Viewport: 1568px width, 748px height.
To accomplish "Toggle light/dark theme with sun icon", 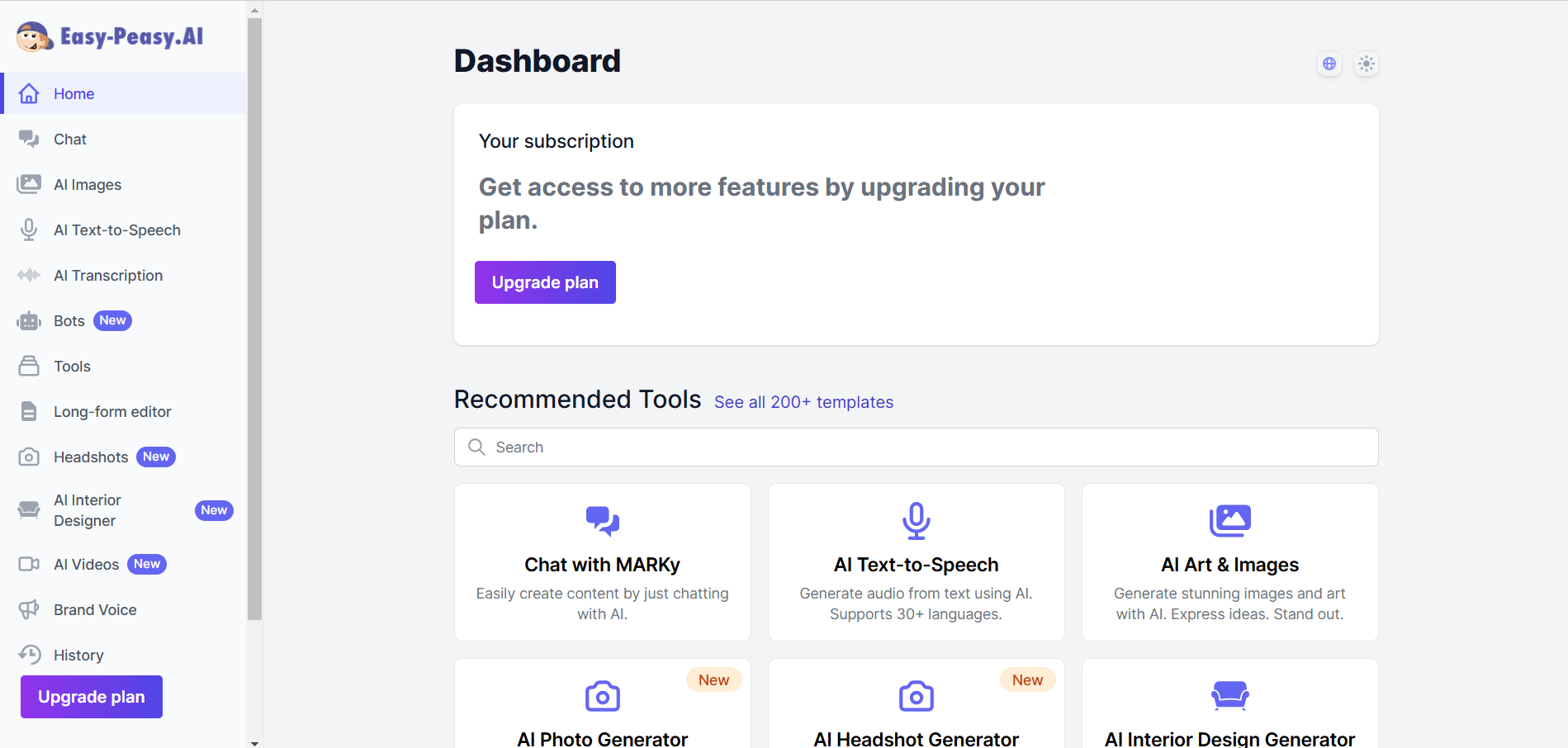I will click(x=1367, y=64).
